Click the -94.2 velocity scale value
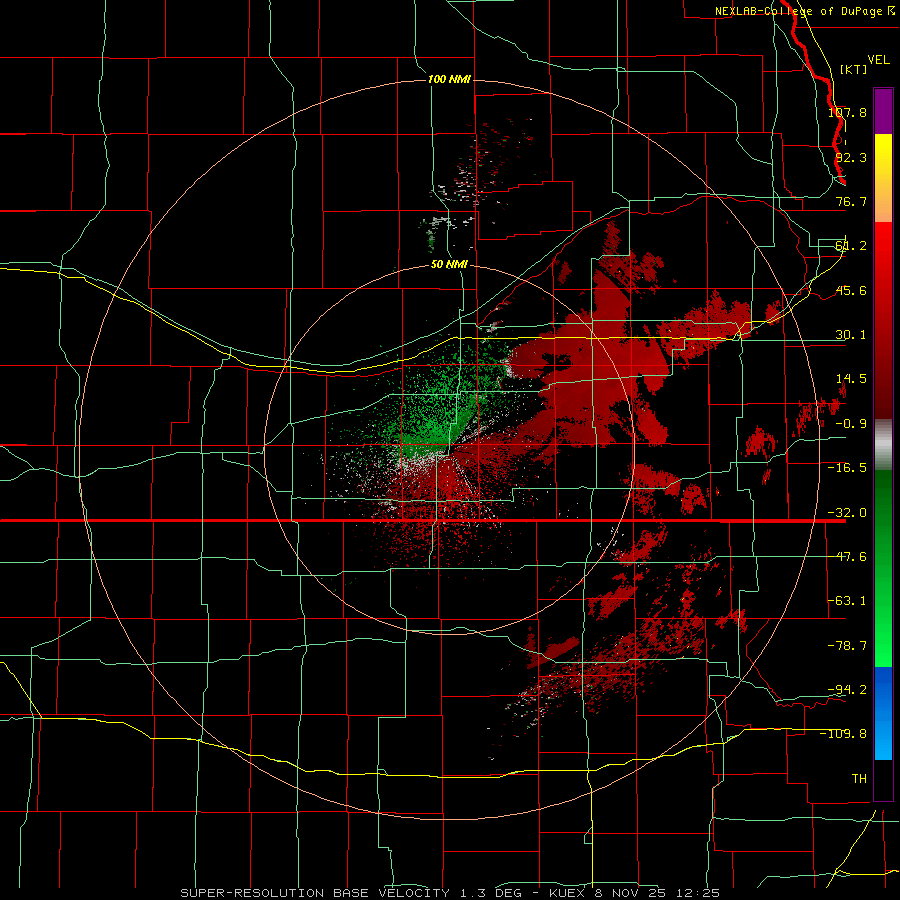900x900 pixels. coord(847,689)
